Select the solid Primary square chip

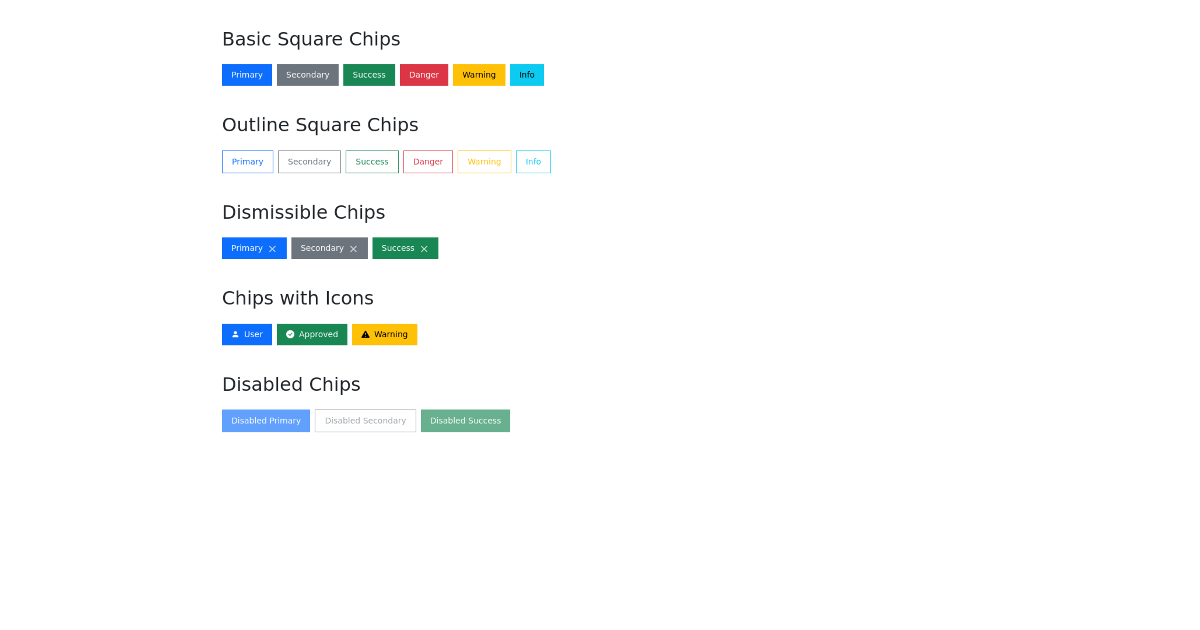pyautogui.click(x=247, y=75)
